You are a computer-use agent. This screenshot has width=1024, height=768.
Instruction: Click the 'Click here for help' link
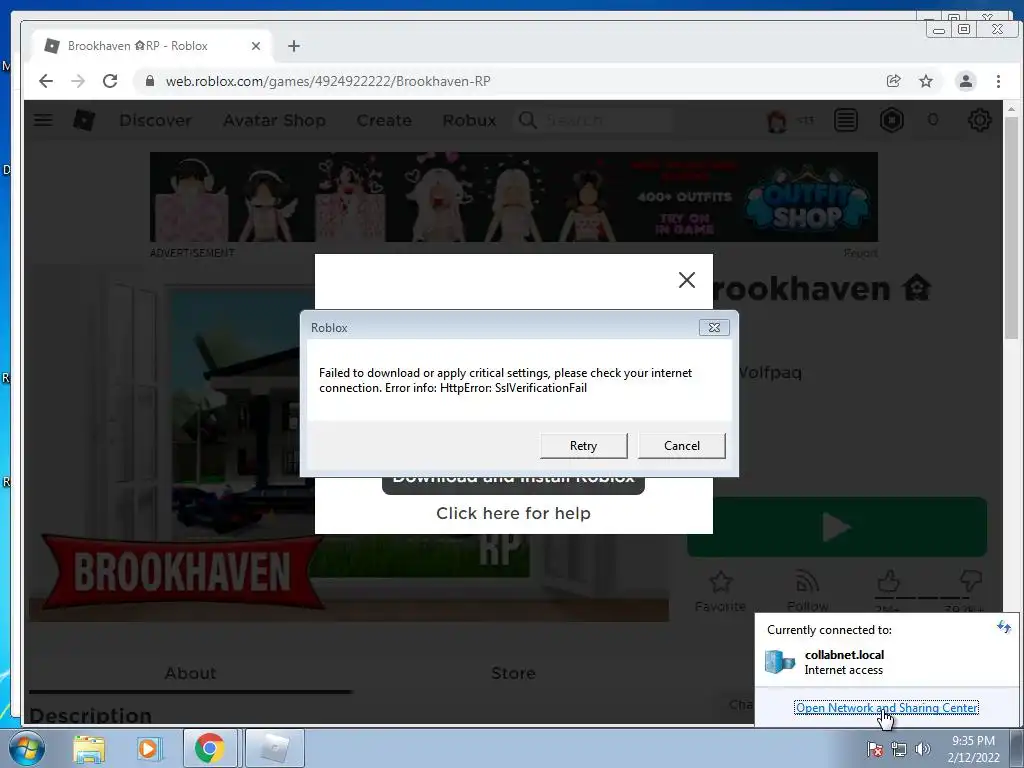point(513,513)
